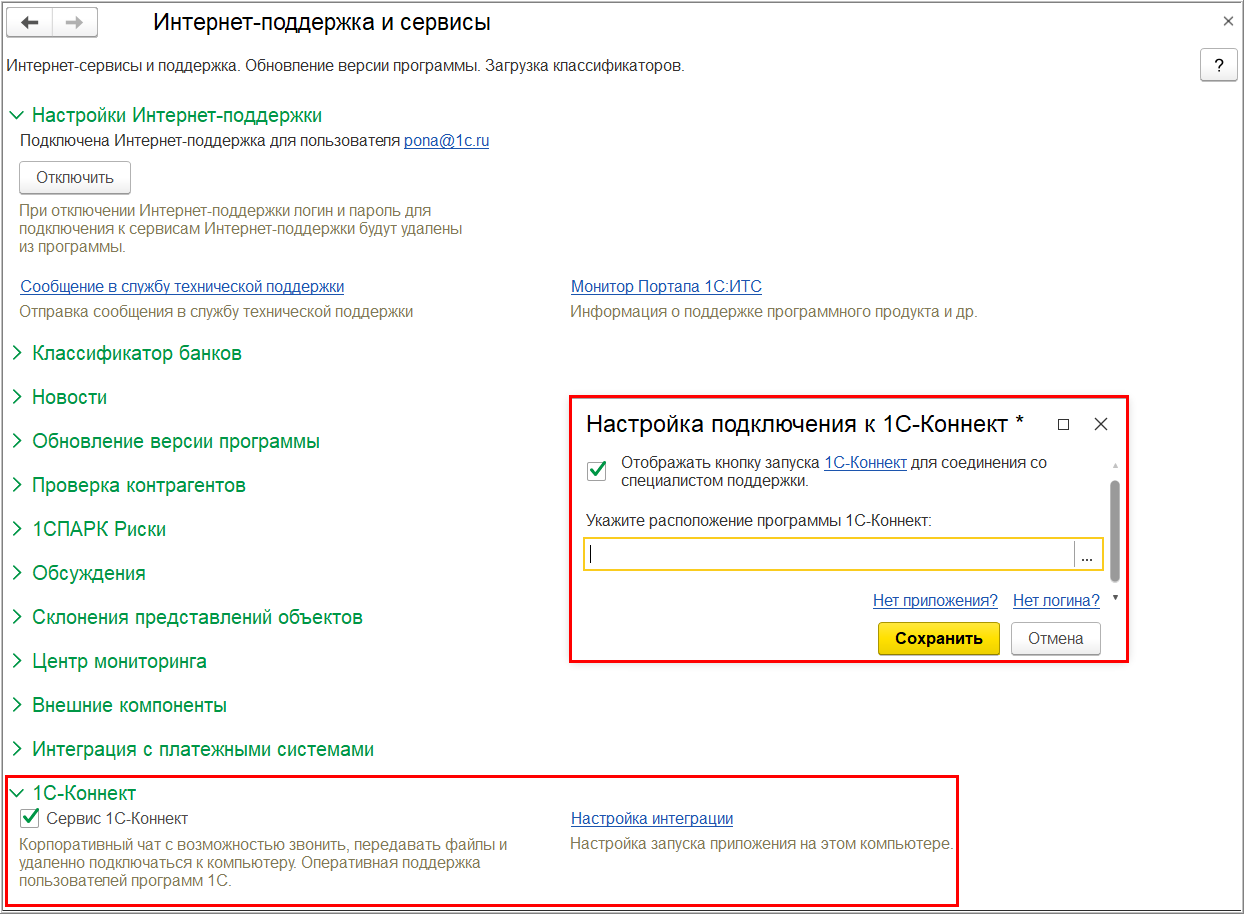Expand Центр мониторинга section
This screenshot has width=1244, height=914.
[x=109, y=661]
